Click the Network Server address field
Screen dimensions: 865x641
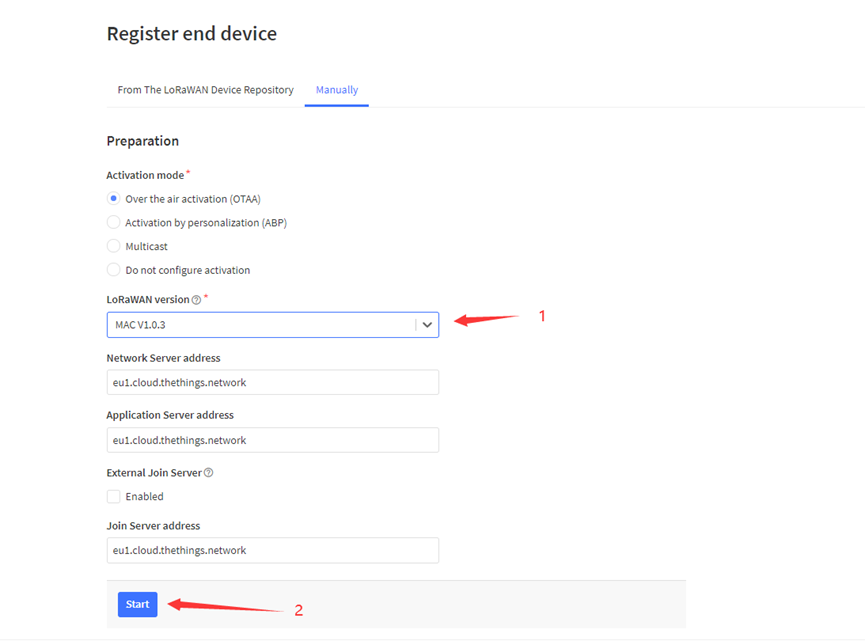pyautogui.click(x=273, y=382)
